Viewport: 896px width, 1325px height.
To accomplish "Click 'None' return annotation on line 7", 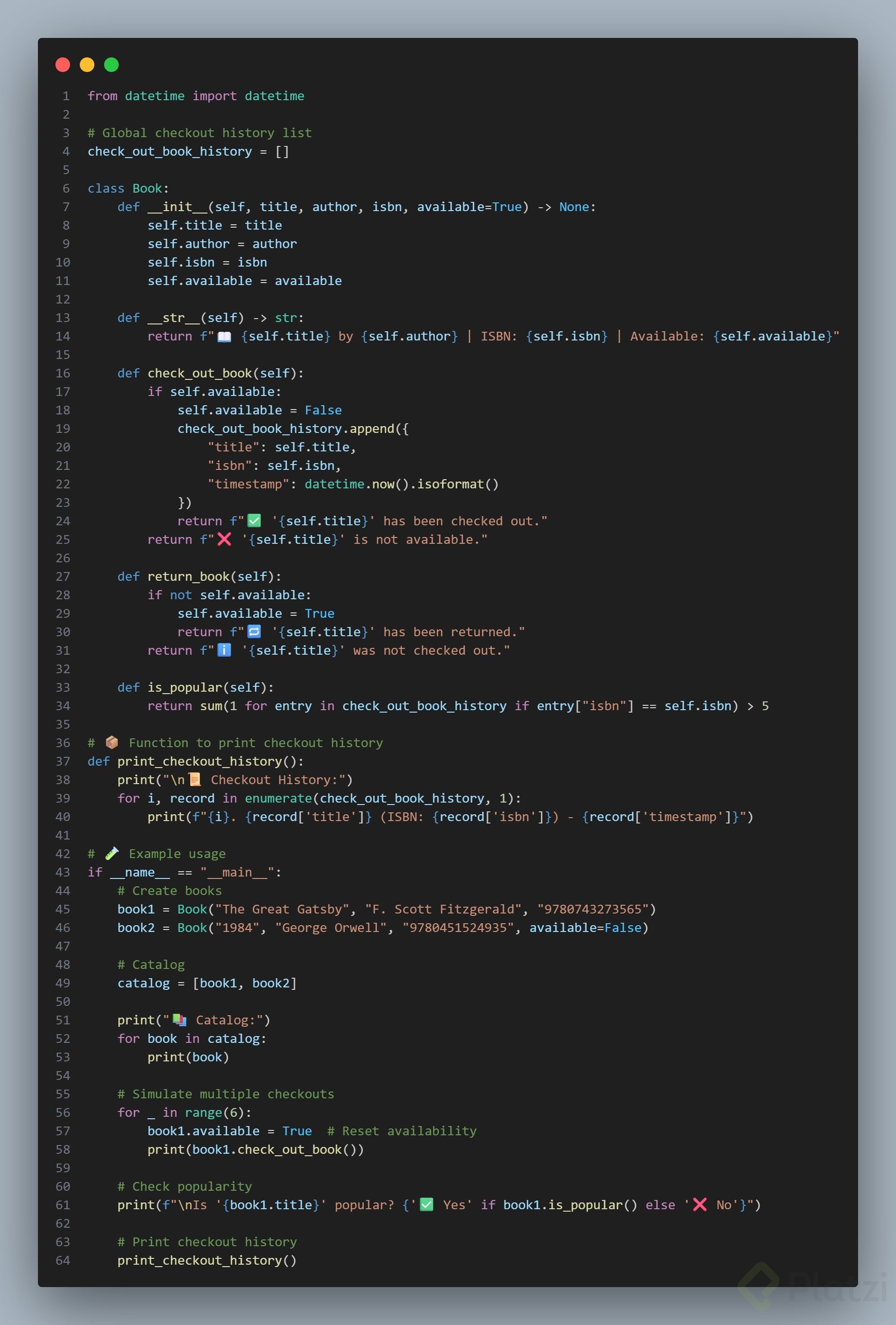I will pos(574,207).
